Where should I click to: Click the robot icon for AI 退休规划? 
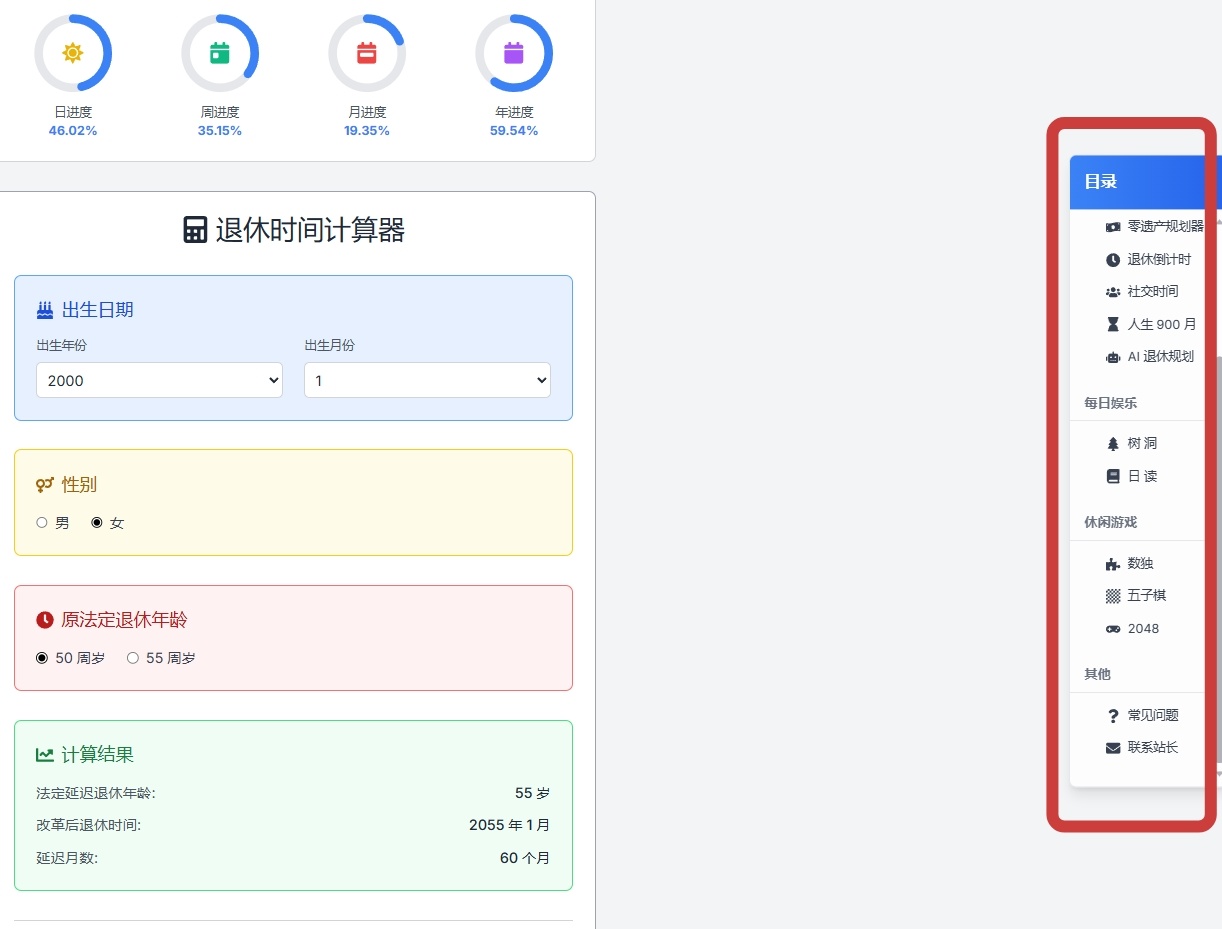coord(1113,357)
